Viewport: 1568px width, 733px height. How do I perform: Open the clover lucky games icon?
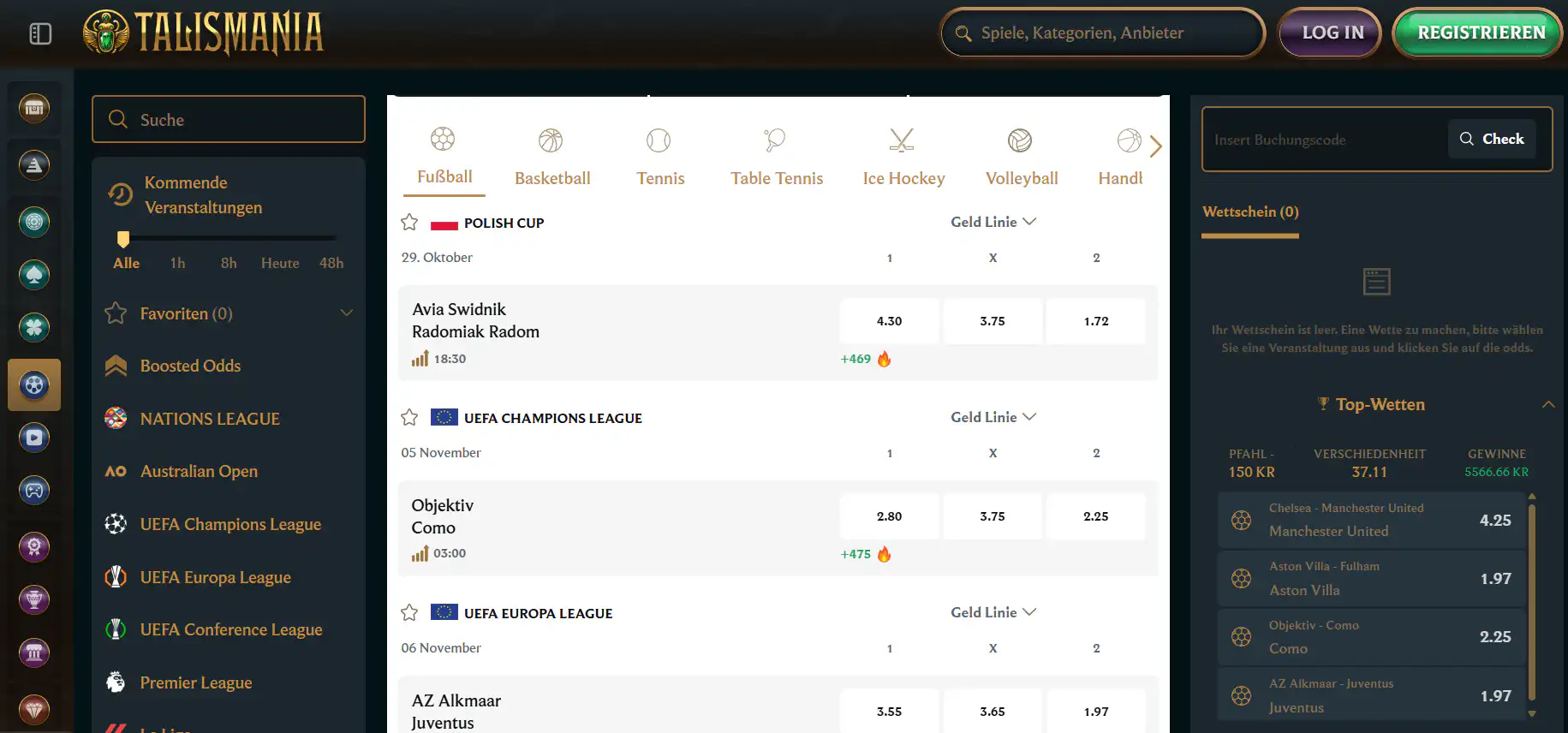click(x=34, y=327)
